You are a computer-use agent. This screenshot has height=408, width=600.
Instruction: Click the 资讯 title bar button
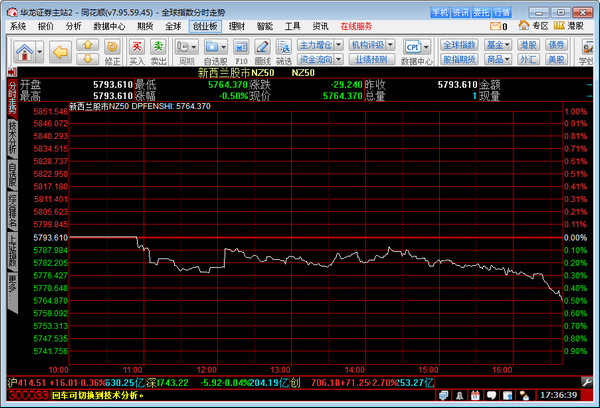[x=460, y=13]
